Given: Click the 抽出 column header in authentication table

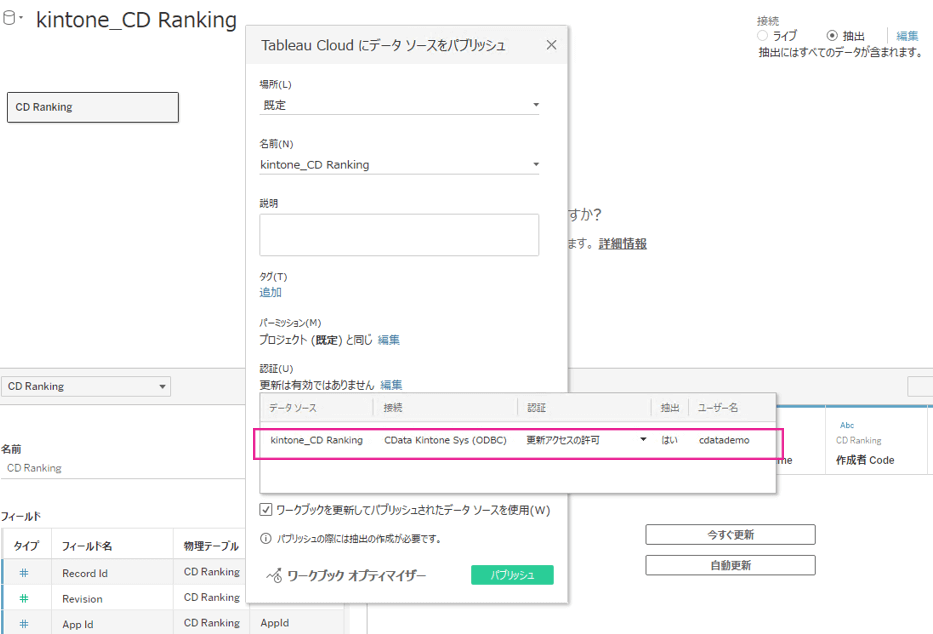Looking at the screenshot, I should tap(670, 407).
